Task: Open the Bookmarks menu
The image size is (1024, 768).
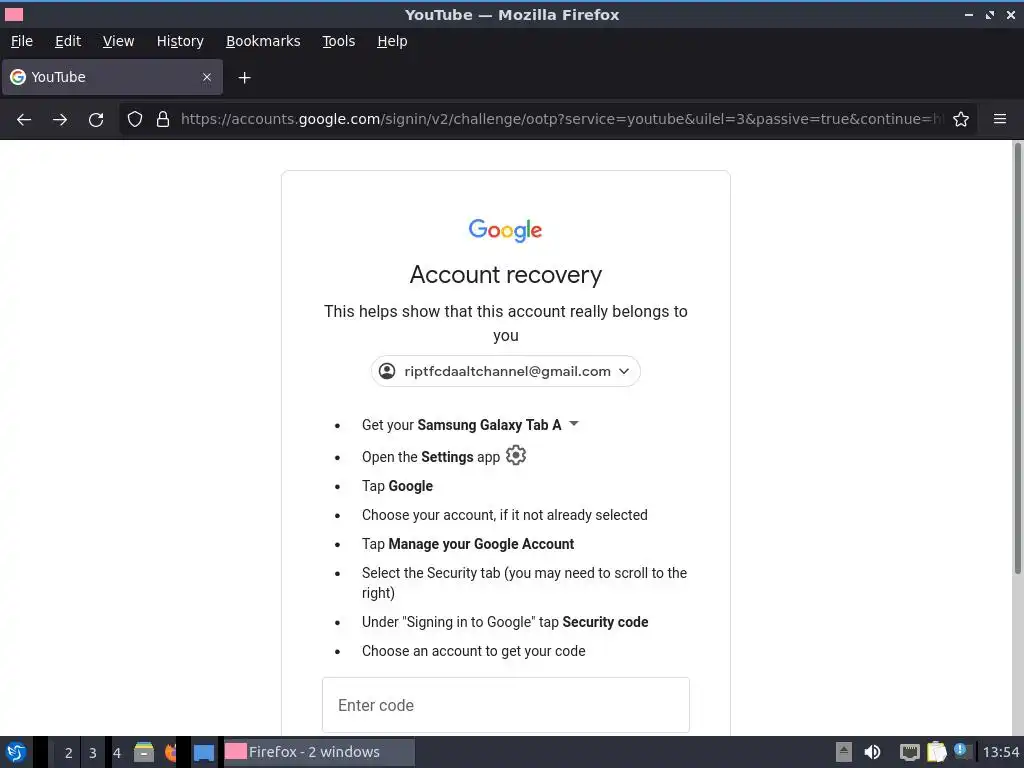Action: click(x=263, y=41)
